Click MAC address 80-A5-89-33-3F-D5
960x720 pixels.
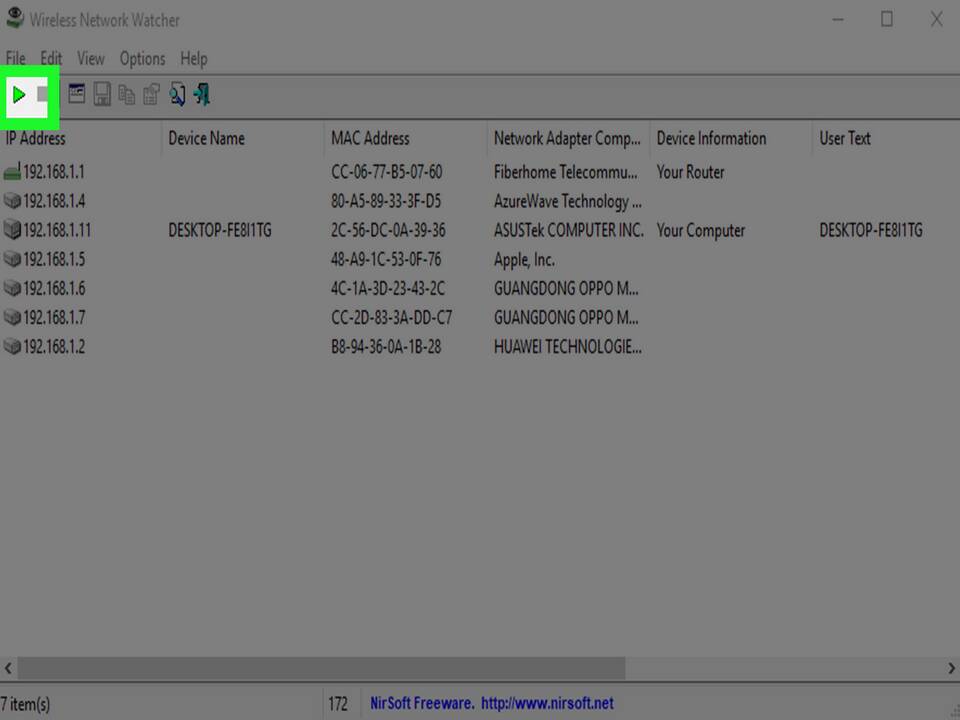click(386, 201)
